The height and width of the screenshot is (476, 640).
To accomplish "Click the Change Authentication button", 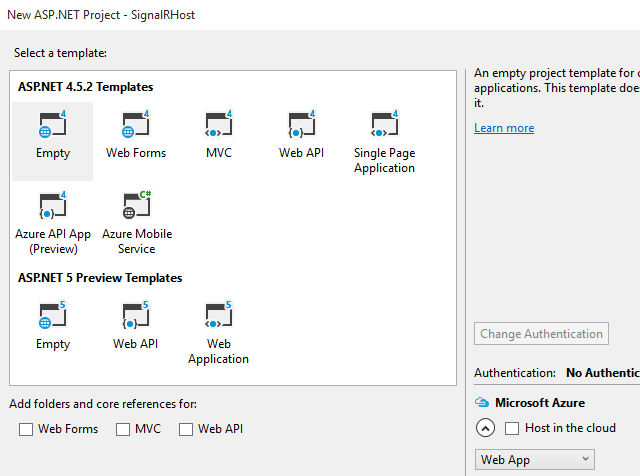I will (x=541, y=334).
